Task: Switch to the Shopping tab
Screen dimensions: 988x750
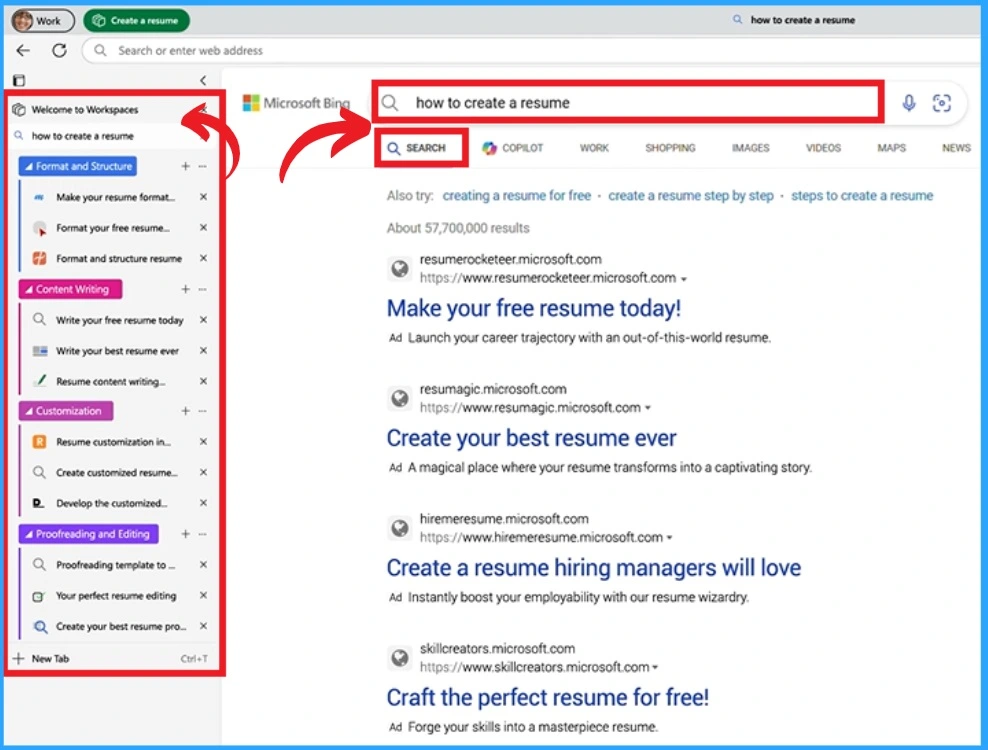Action: pyautogui.click(x=670, y=148)
